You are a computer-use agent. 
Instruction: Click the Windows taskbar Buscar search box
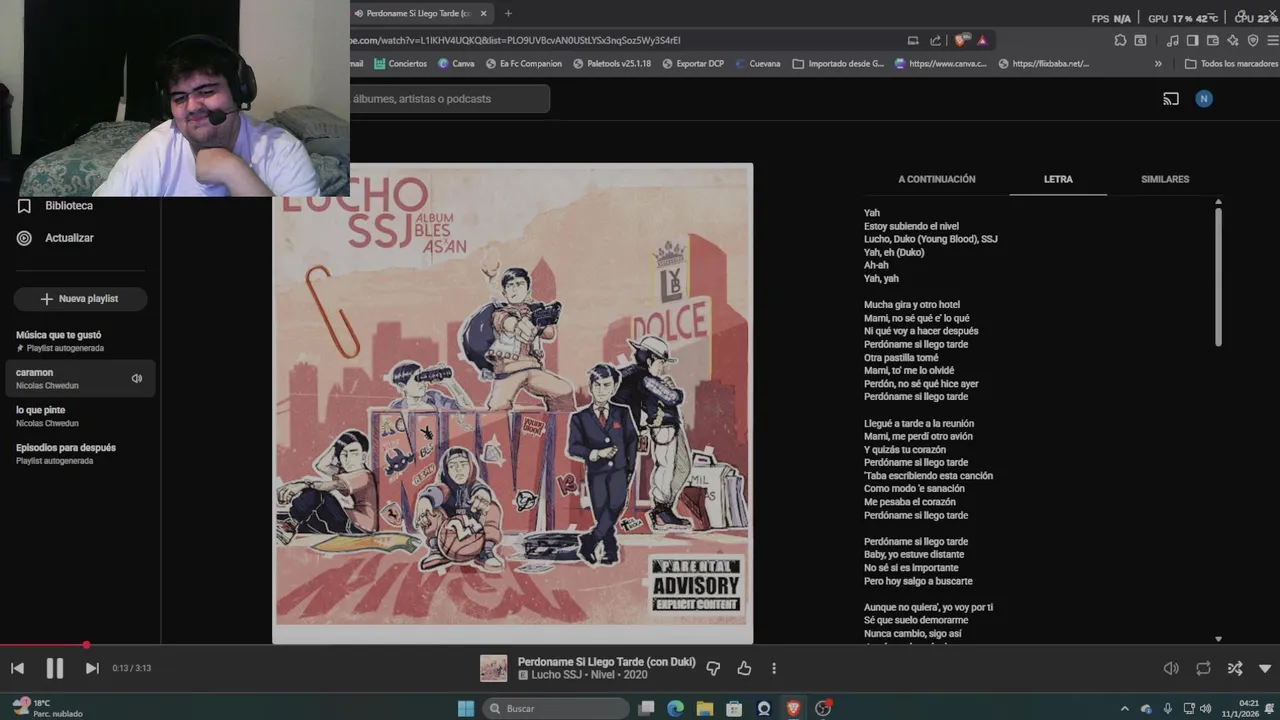[556, 708]
